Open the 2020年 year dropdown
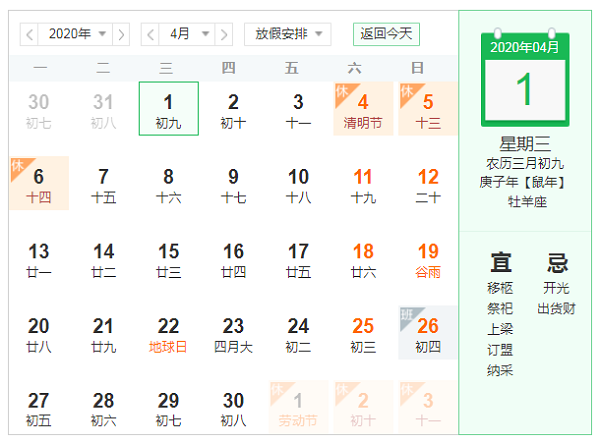 [x=75, y=34]
